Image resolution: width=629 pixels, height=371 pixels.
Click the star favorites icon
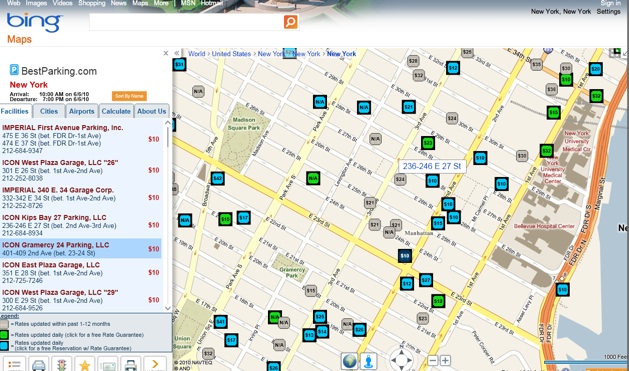pyautogui.click(x=85, y=364)
